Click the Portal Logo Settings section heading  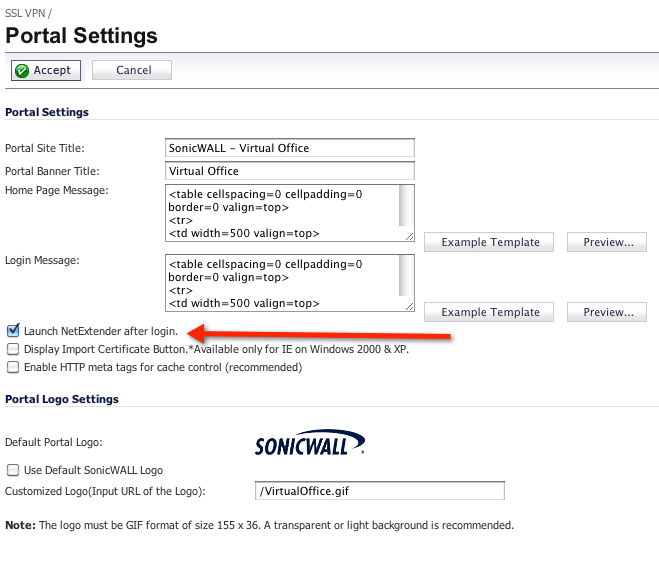(x=62, y=399)
